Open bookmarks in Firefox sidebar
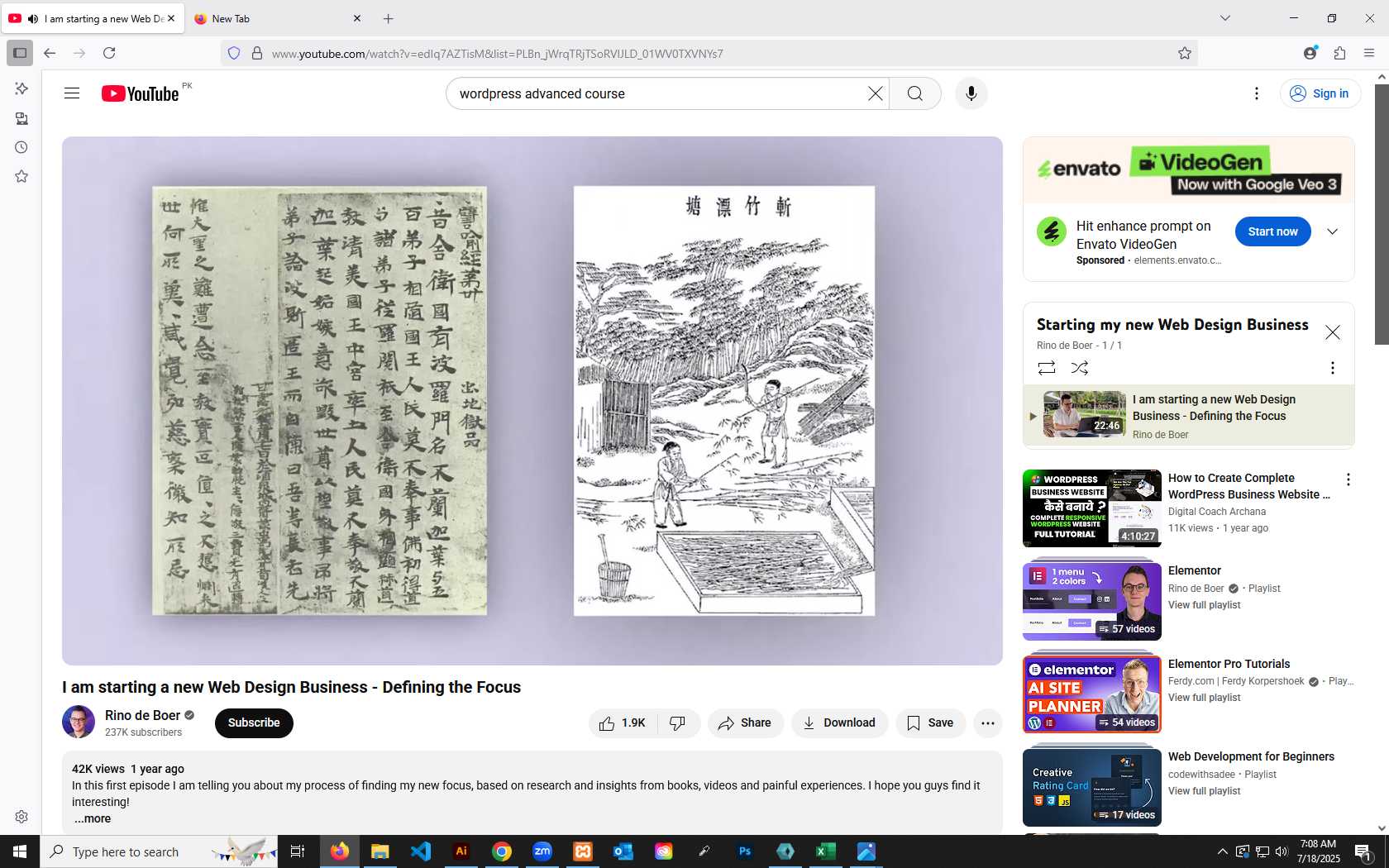 click(x=21, y=176)
